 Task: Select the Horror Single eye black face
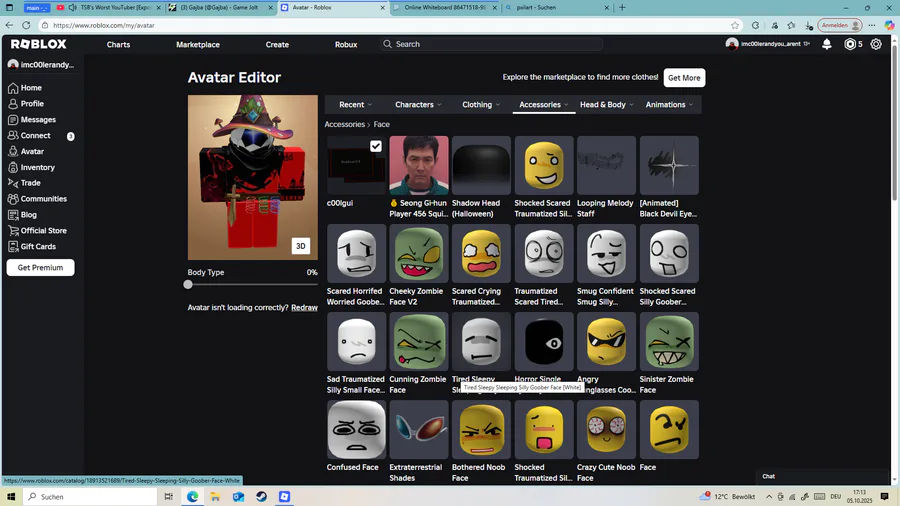click(x=544, y=342)
